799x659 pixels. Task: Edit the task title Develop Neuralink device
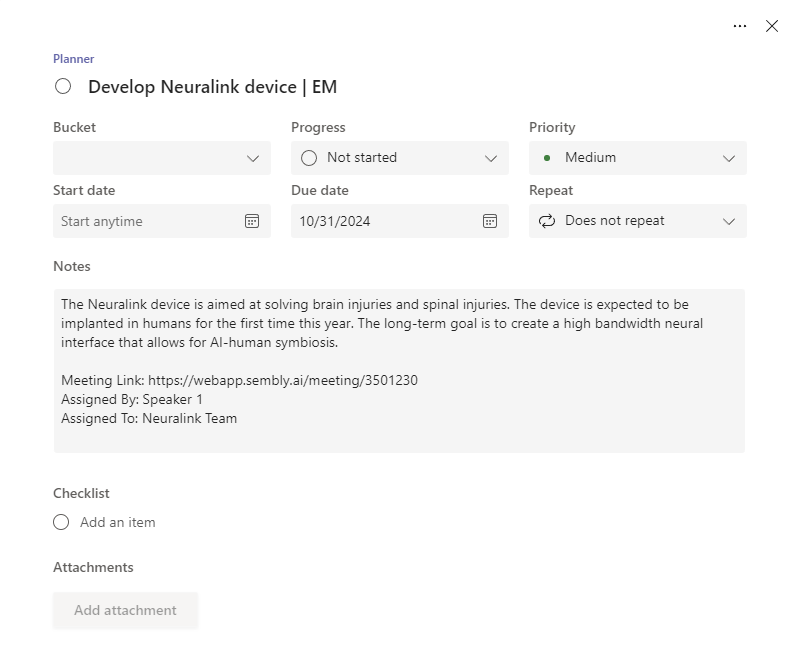coord(212,87)
